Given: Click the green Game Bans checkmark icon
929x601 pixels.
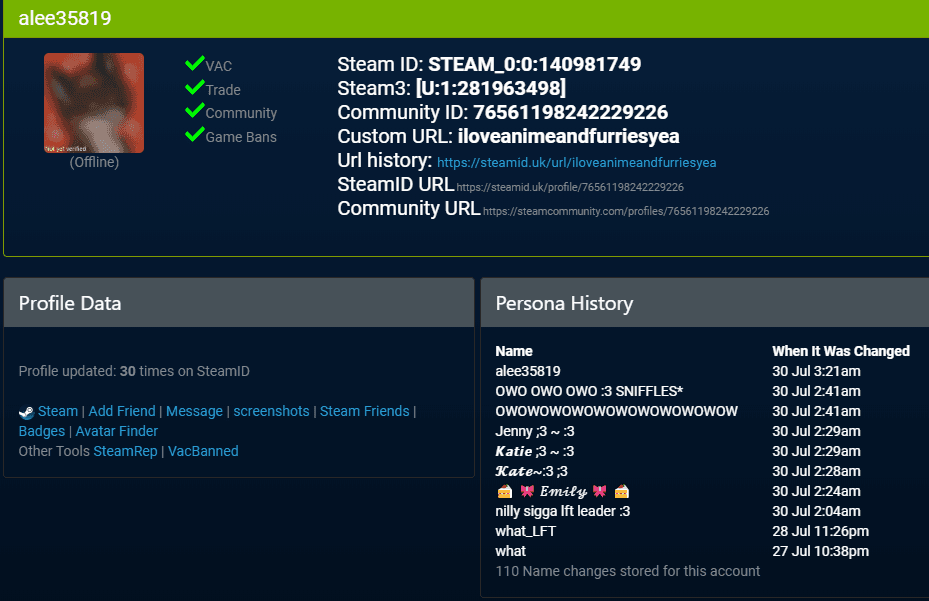Looking at the screenshot, I should point(194,135).
